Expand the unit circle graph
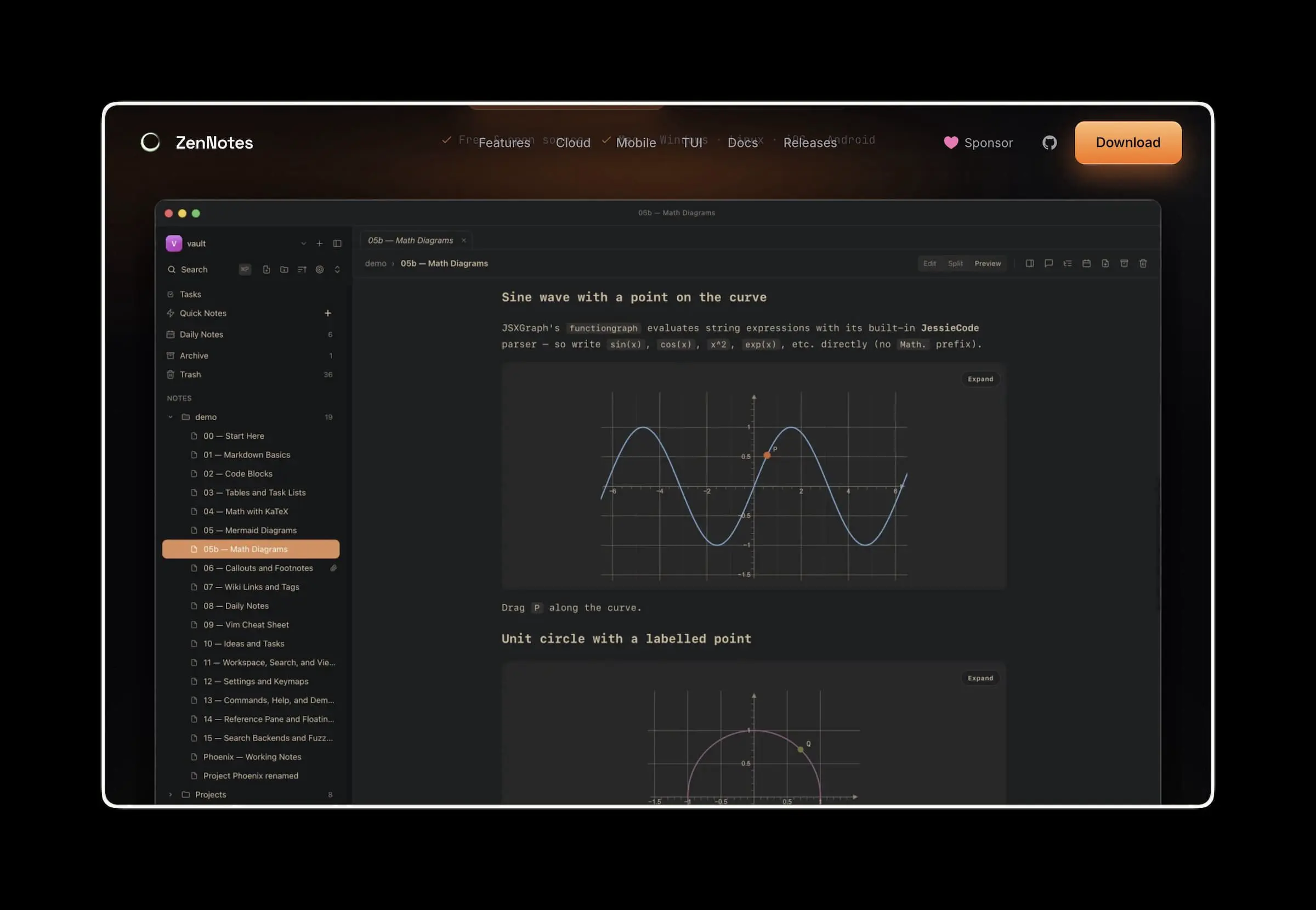This screenshot has height=910, width=1316. (x=980, y=678)
